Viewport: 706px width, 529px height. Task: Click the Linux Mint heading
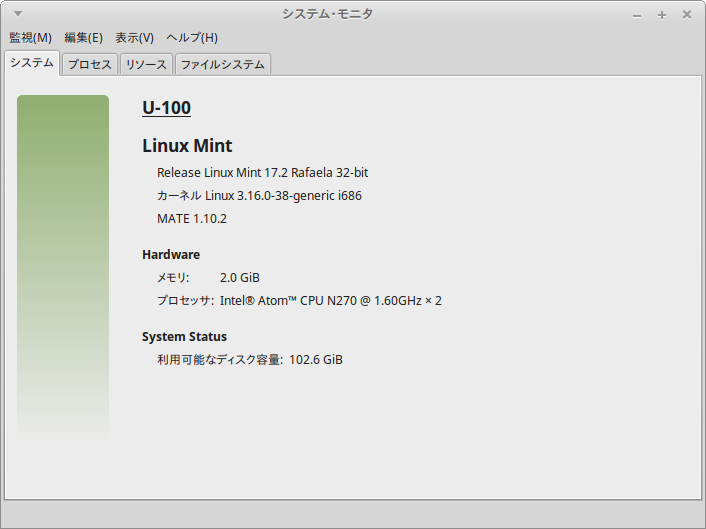point(187,145)
